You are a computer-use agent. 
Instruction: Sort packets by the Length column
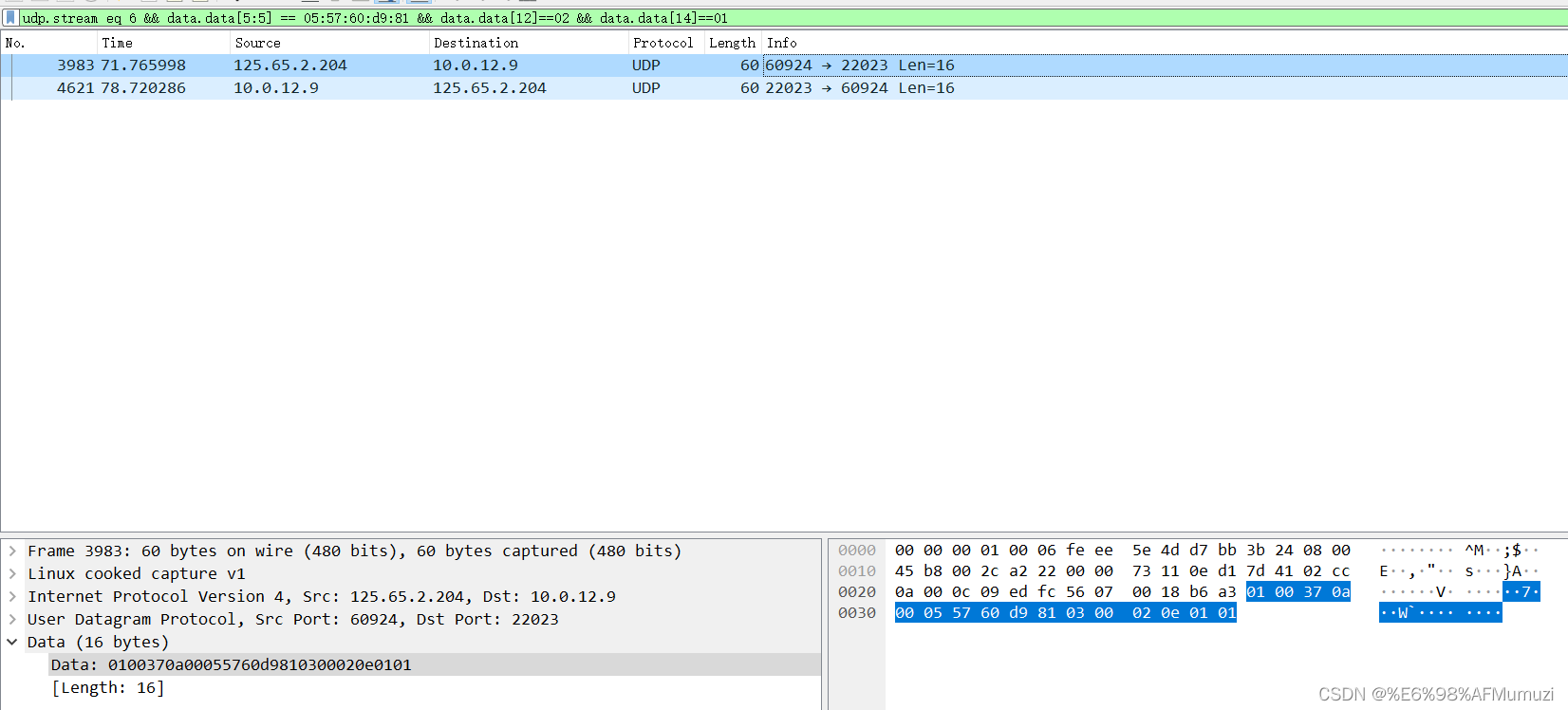click(x=733, y=43)
